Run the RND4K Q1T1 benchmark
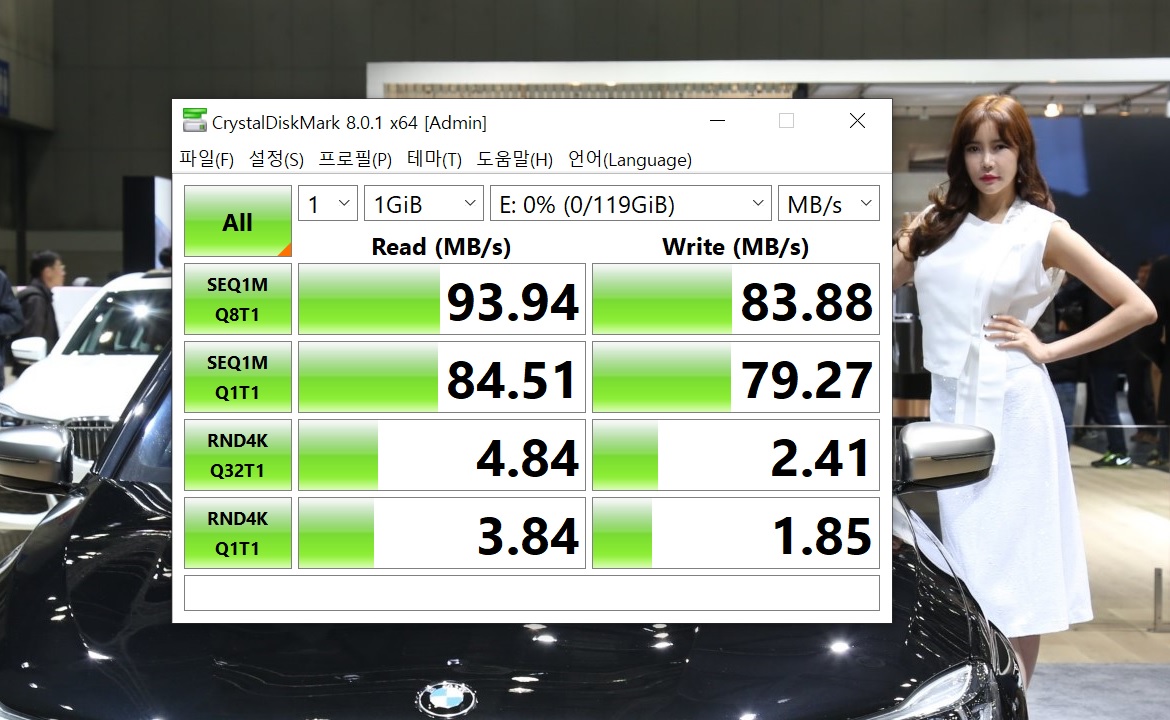 click(237, 533)
